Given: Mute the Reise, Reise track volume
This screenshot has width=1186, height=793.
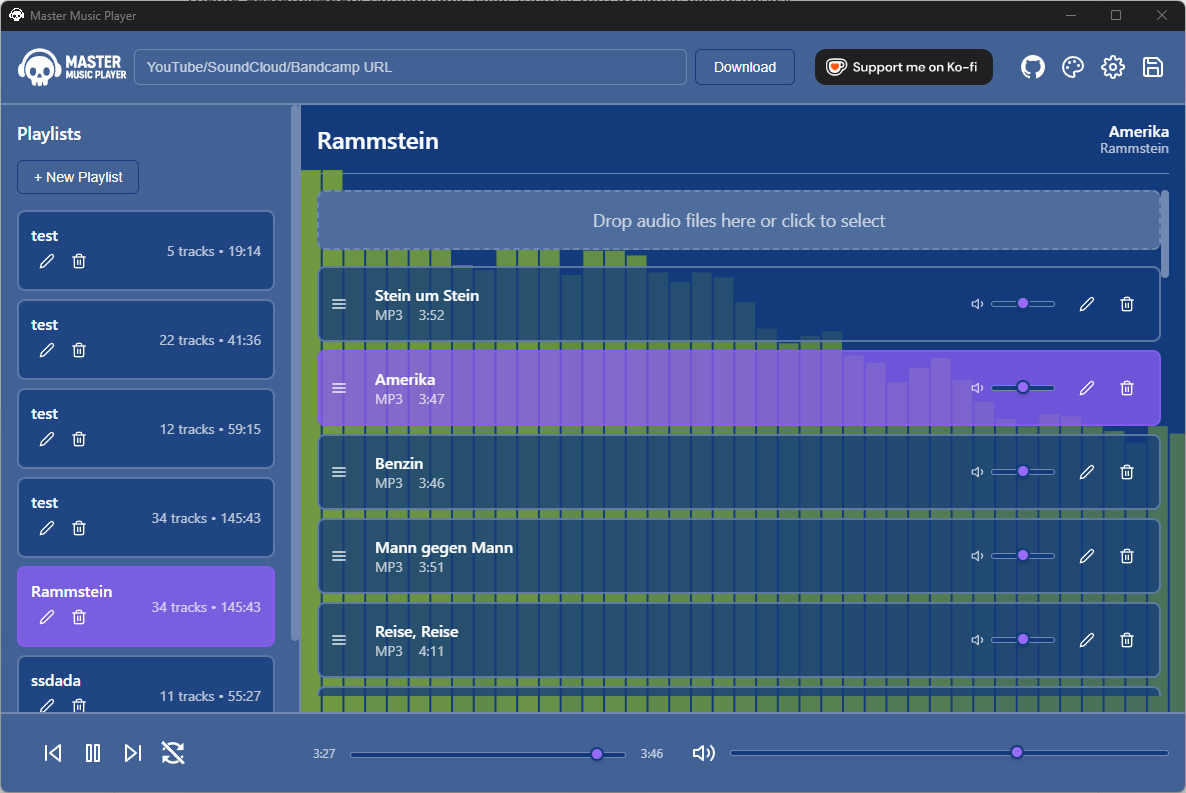Looking at the screenshot, I should point(977,640).
